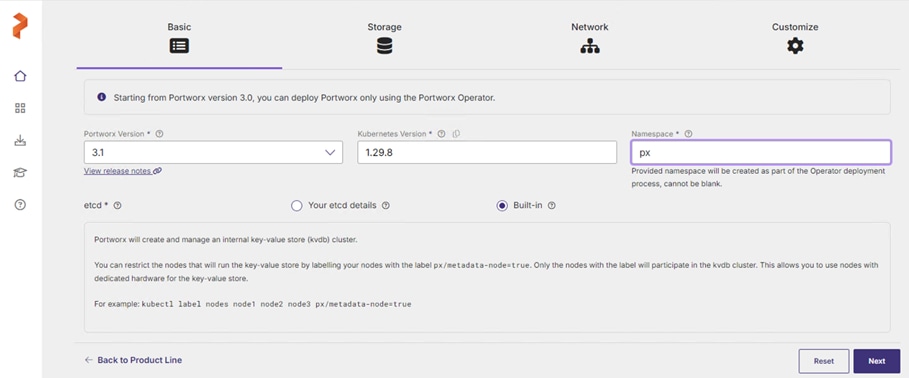Select the Your etcd details radio button
The width and height of the screenshot is (909, 378).
[x=297, y=206]
